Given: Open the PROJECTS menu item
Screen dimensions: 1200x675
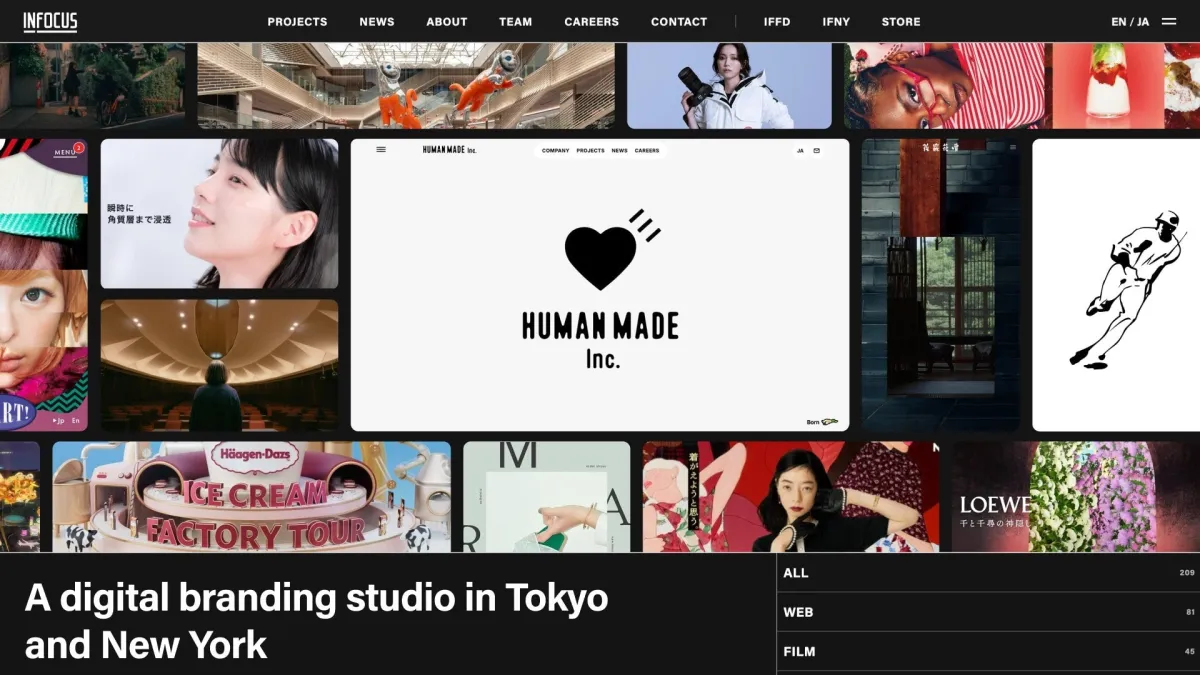Looking at the screenshot, I should tap(297, 22).
